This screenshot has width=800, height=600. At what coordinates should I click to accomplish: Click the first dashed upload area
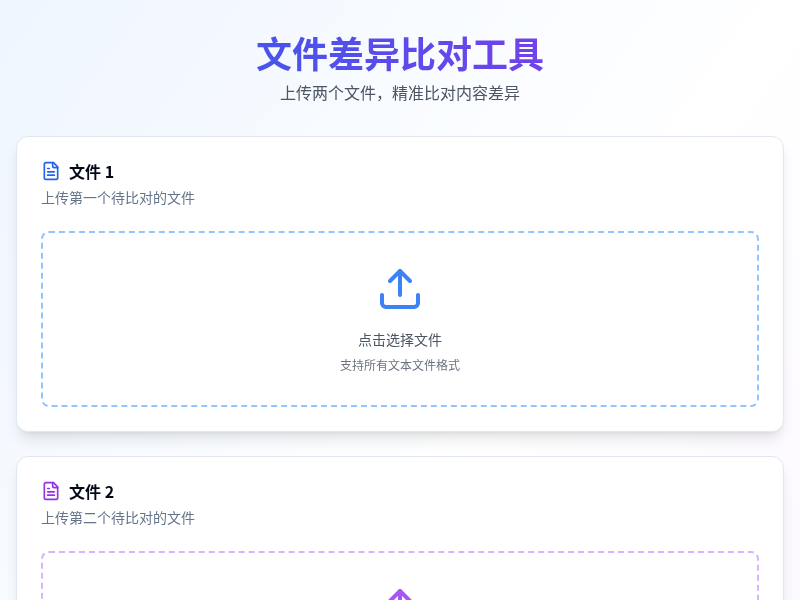click(x=399, y=318)
